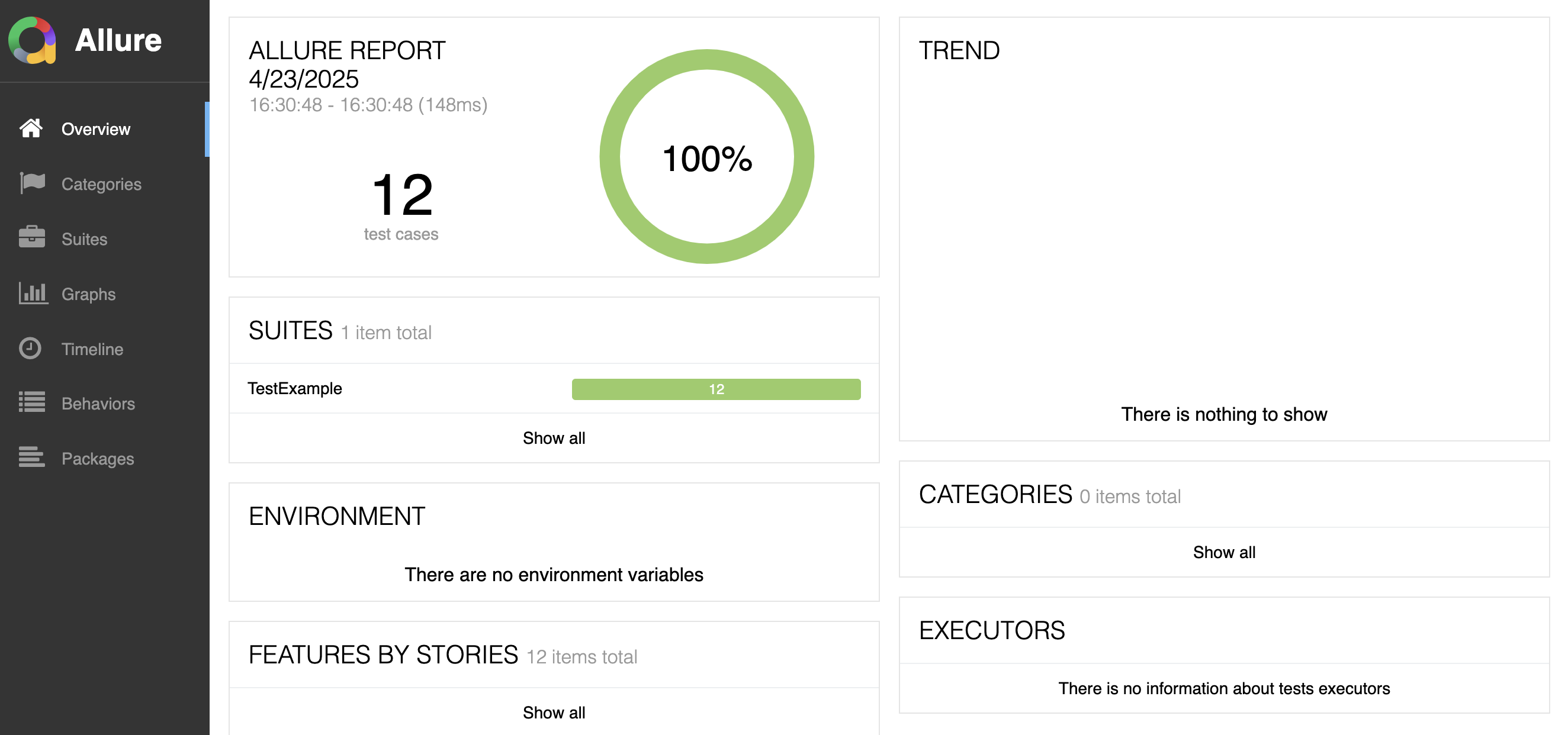
Task: Click the SUITES widget heading
Action: [x=290, y=331]
